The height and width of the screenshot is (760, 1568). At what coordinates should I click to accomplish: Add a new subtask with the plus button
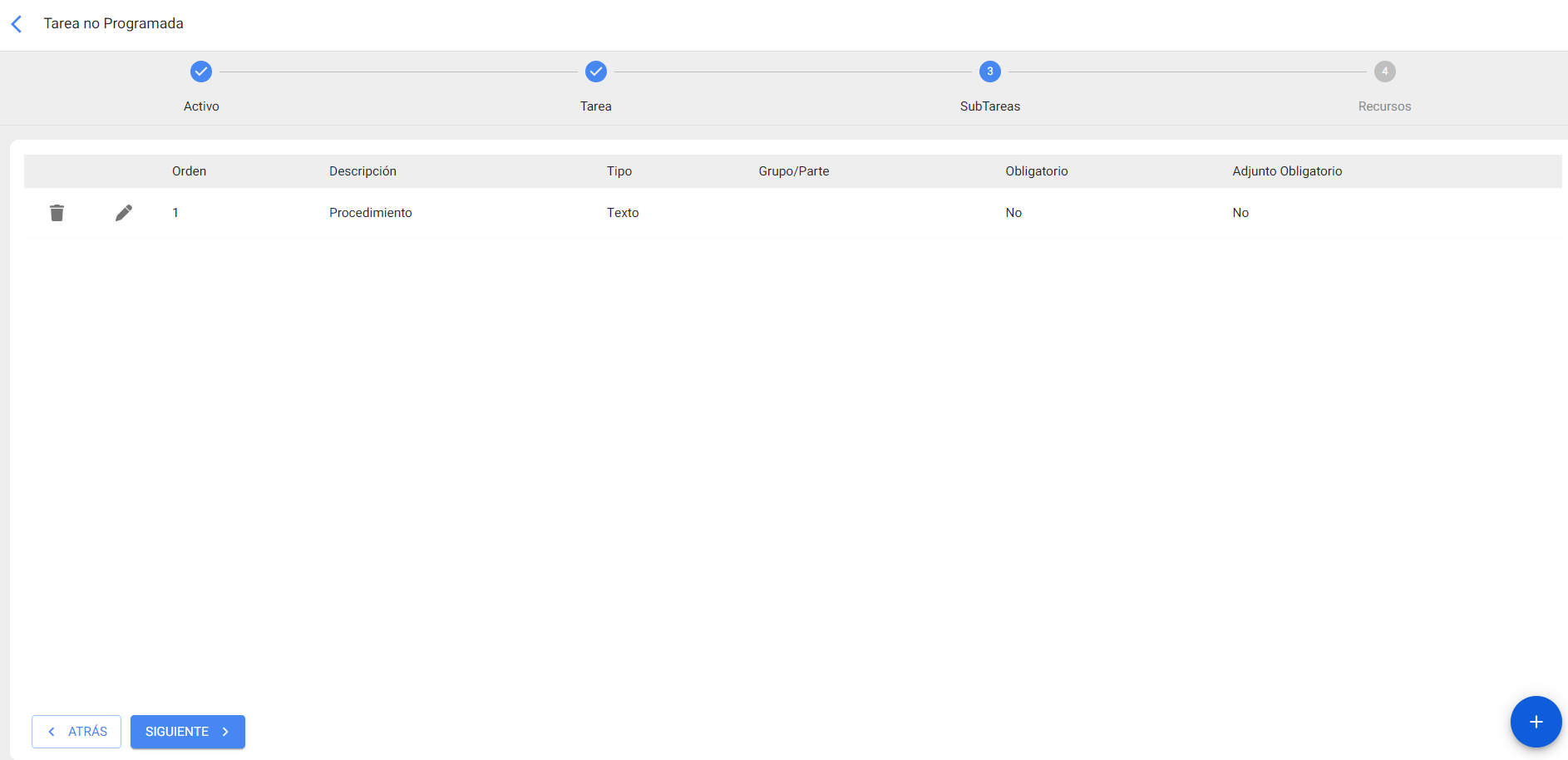coord(1535,722)
